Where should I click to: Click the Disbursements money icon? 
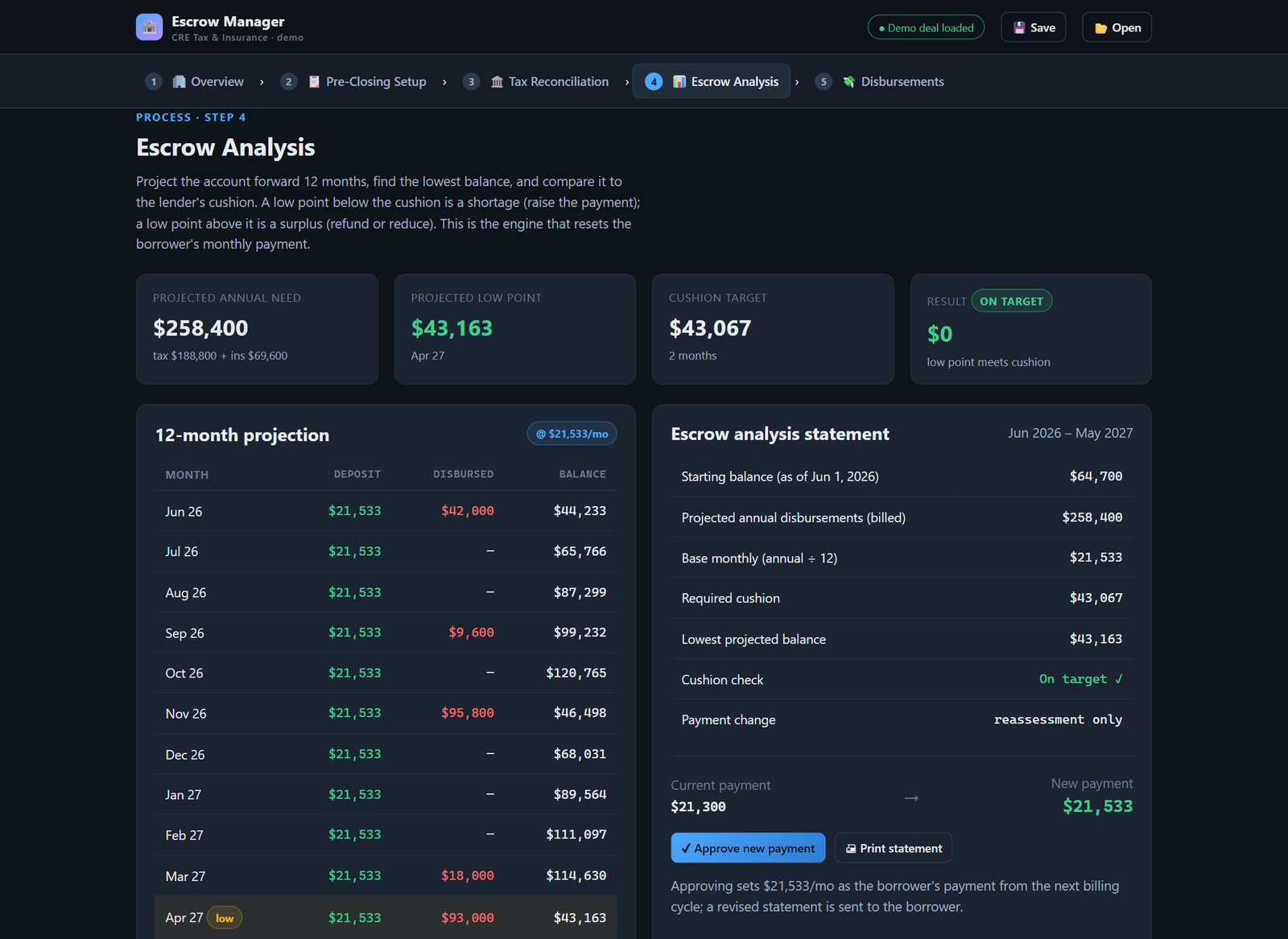(848, 81)
